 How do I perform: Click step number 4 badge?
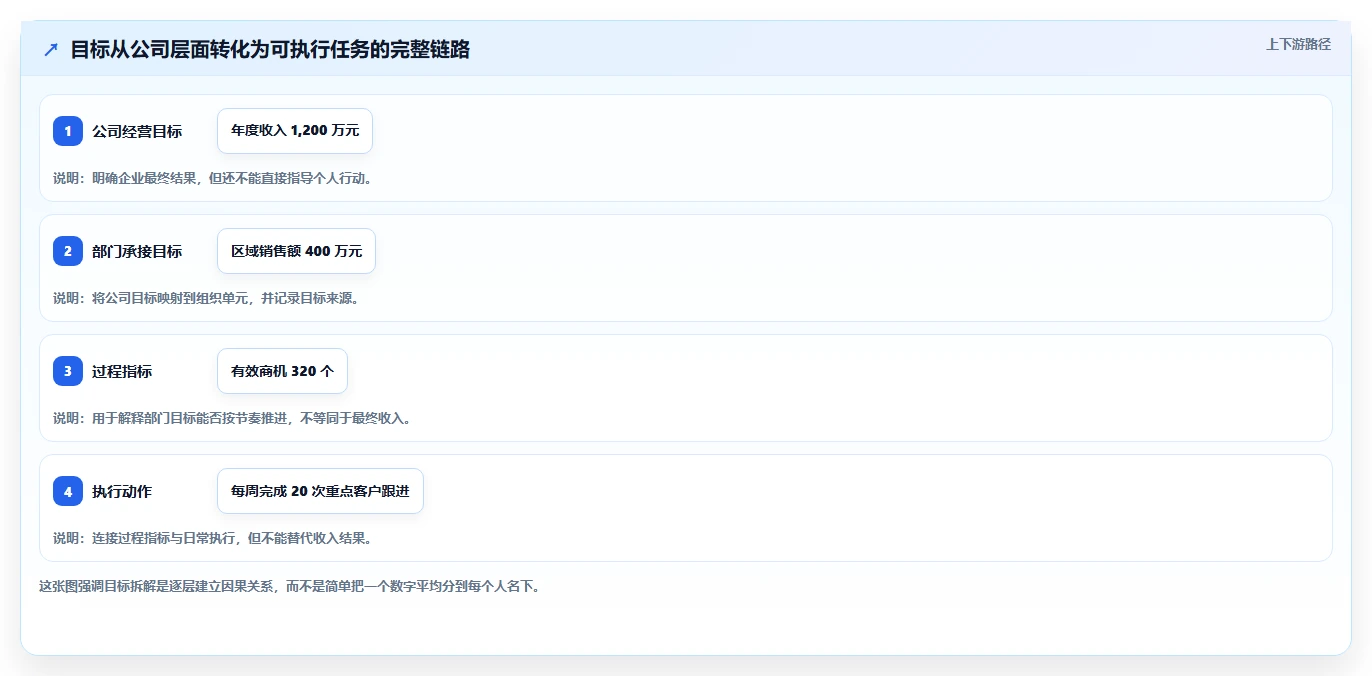68,491
